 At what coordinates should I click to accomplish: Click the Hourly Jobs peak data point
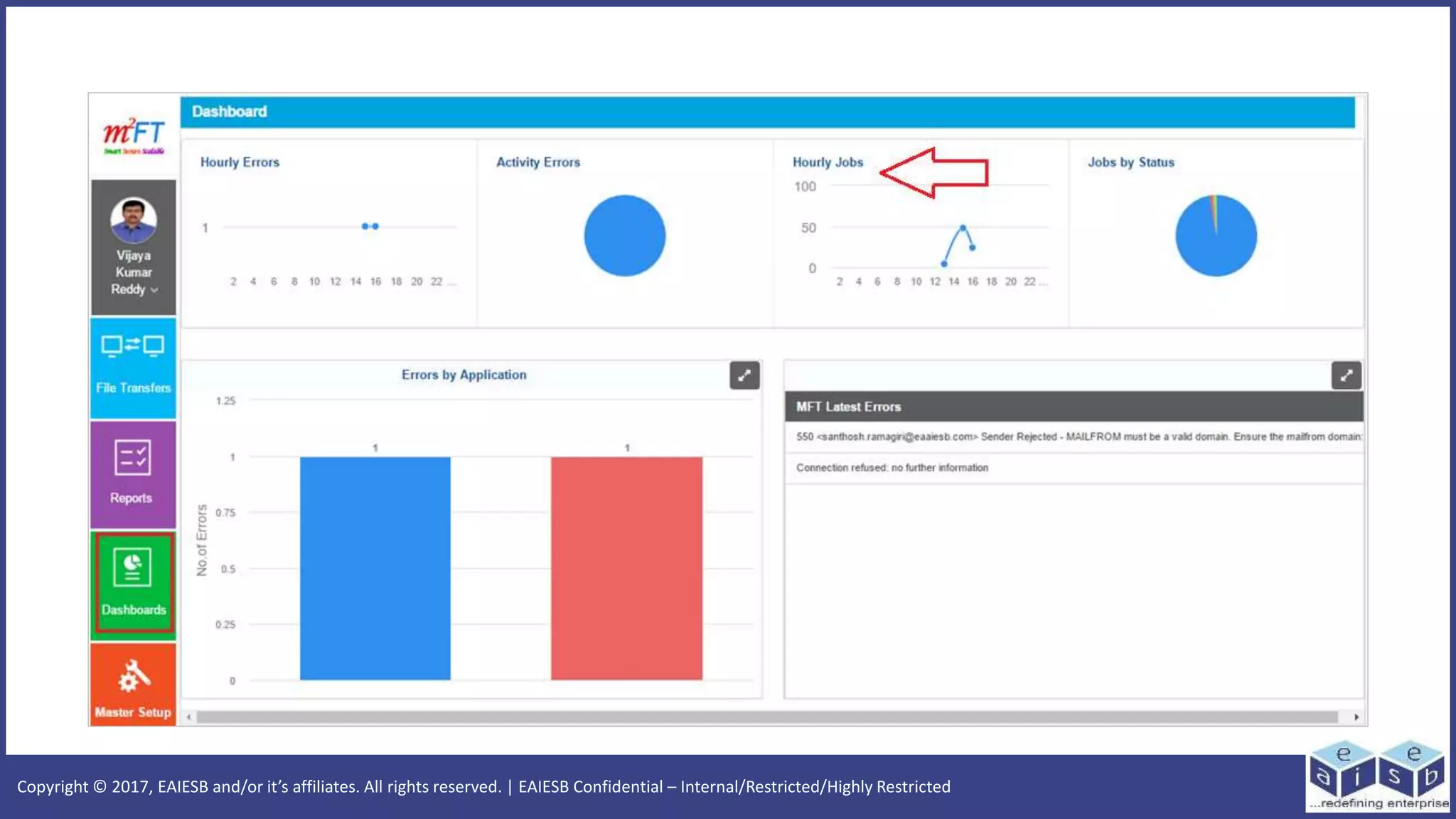tap(963, 227)
